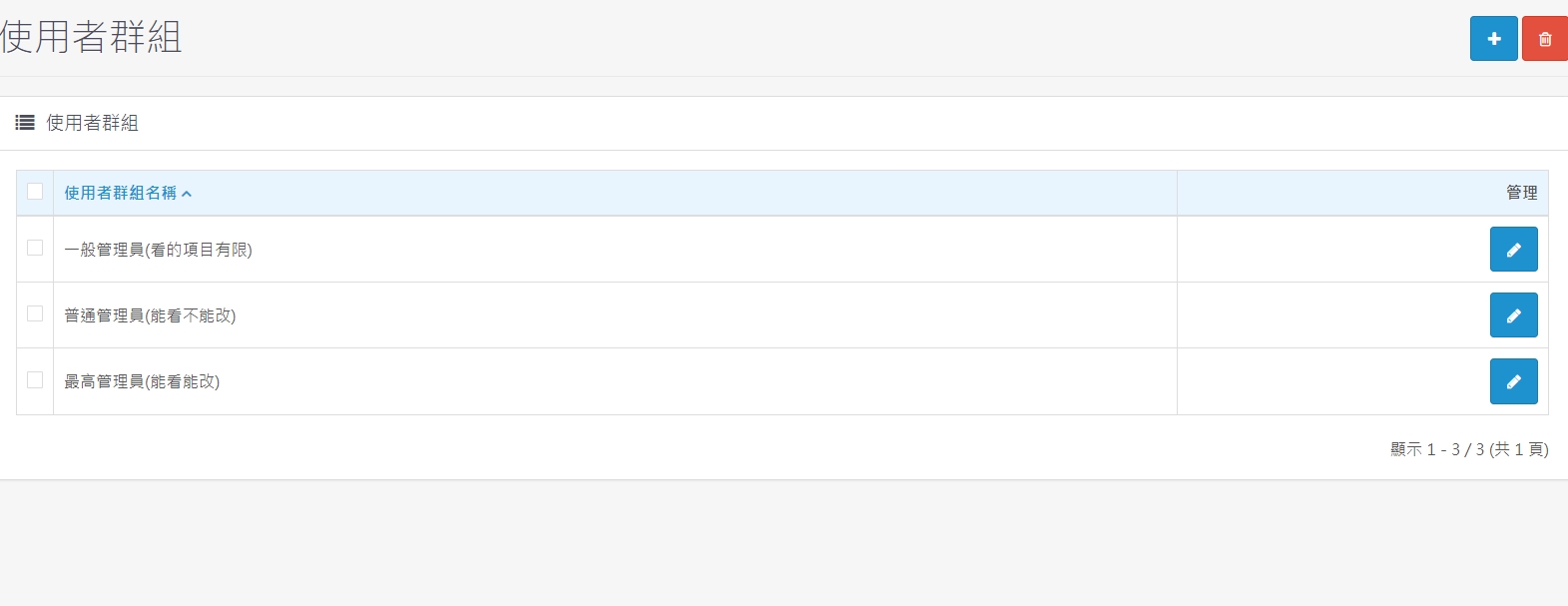Edit the 最高管理員(能看能改) group
Screen dimensions: 1568x606
click(1513, 381)
